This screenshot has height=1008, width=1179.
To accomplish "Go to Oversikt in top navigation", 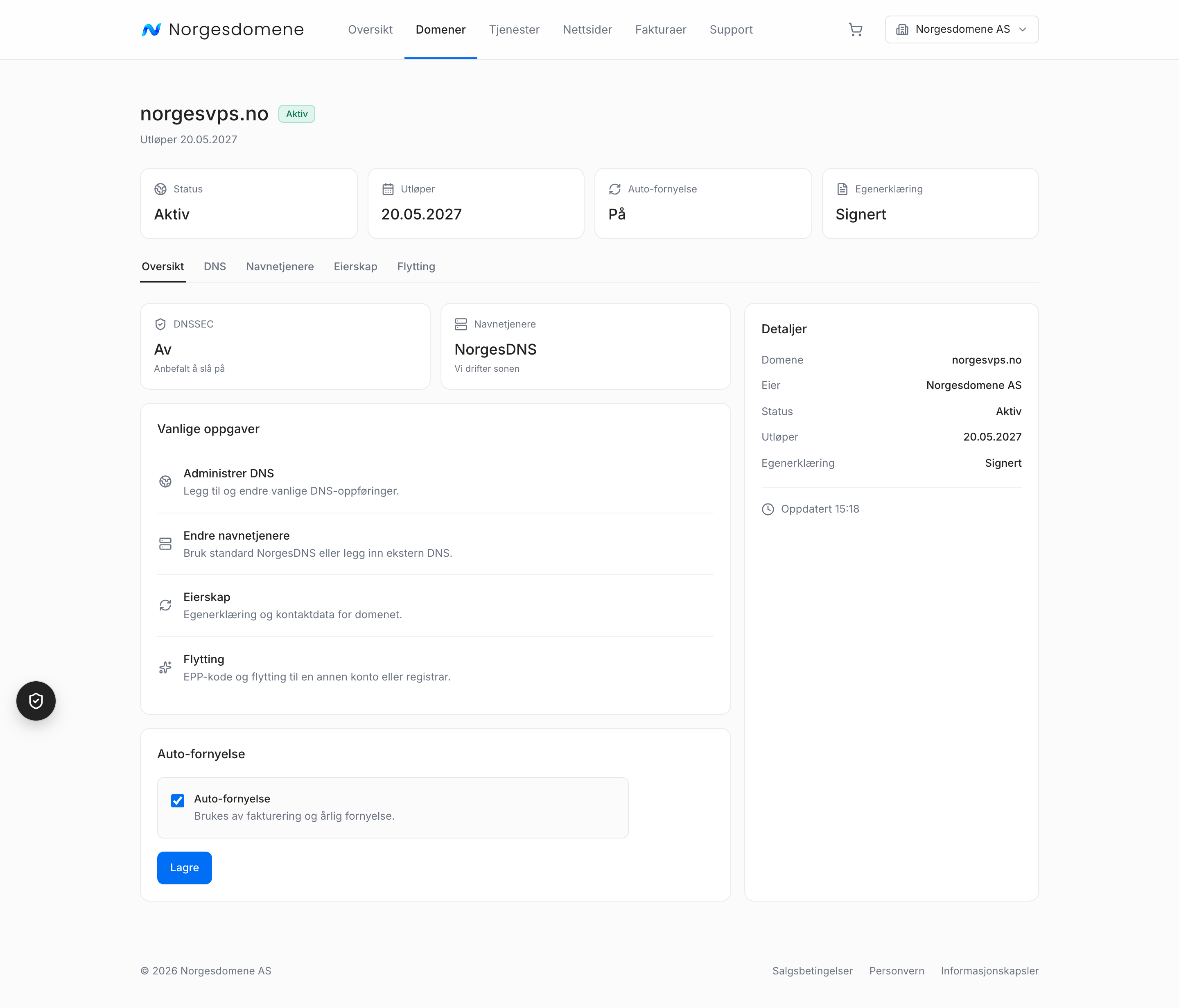I will tap(370, 29).
